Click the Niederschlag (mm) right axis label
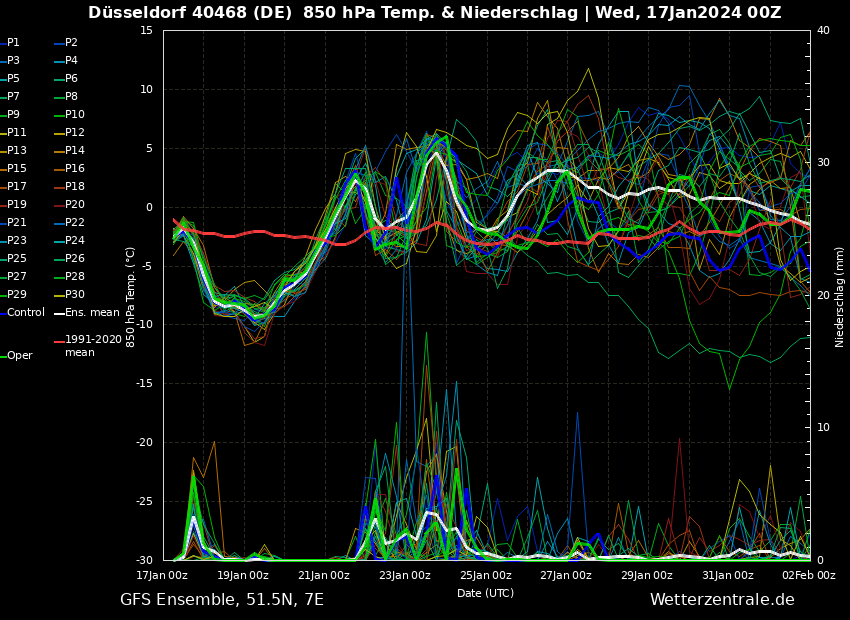The image size is (850, 620). pos(840,296)
